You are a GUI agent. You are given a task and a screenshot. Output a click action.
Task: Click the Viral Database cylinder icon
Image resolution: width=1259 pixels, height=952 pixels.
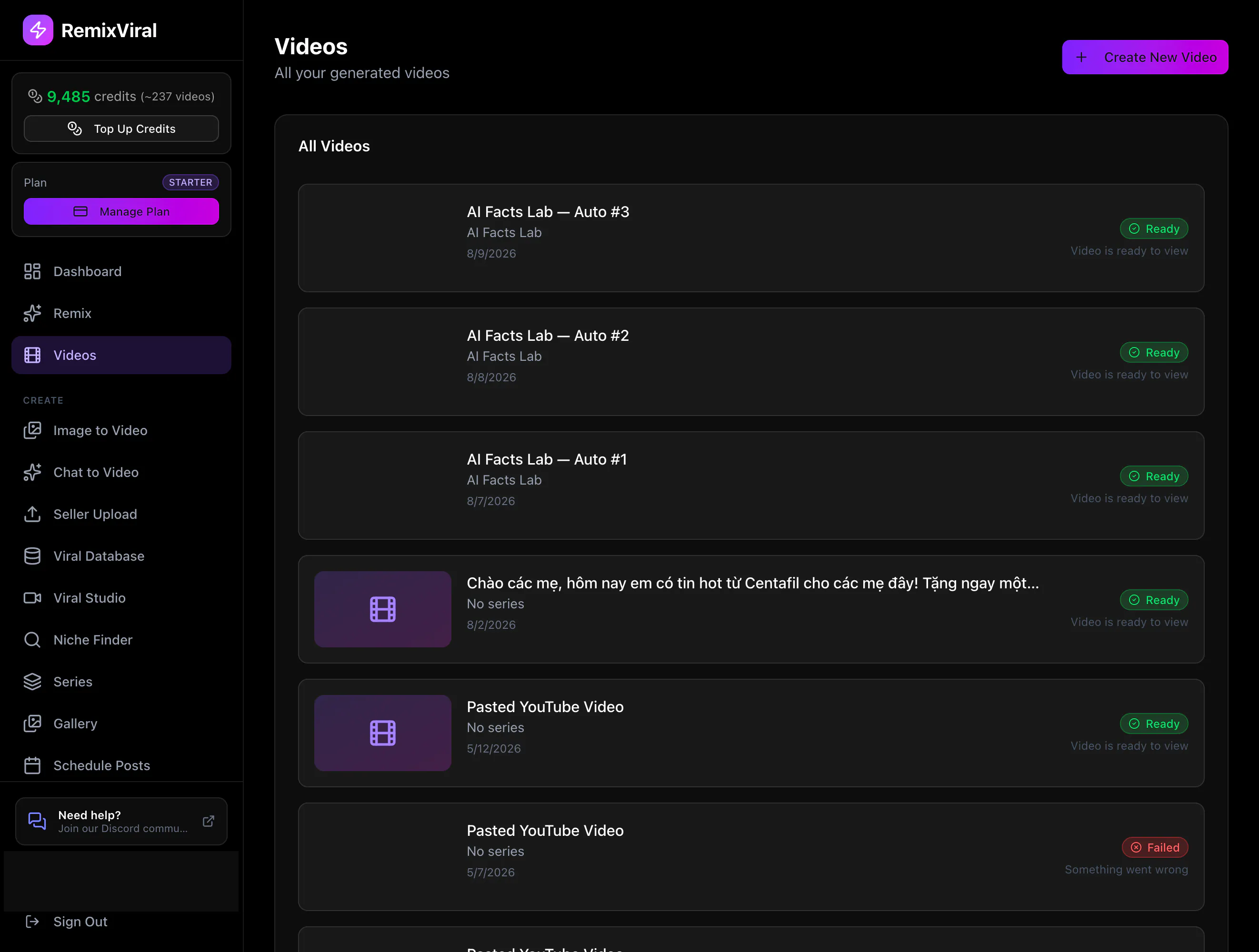(32, 556)
